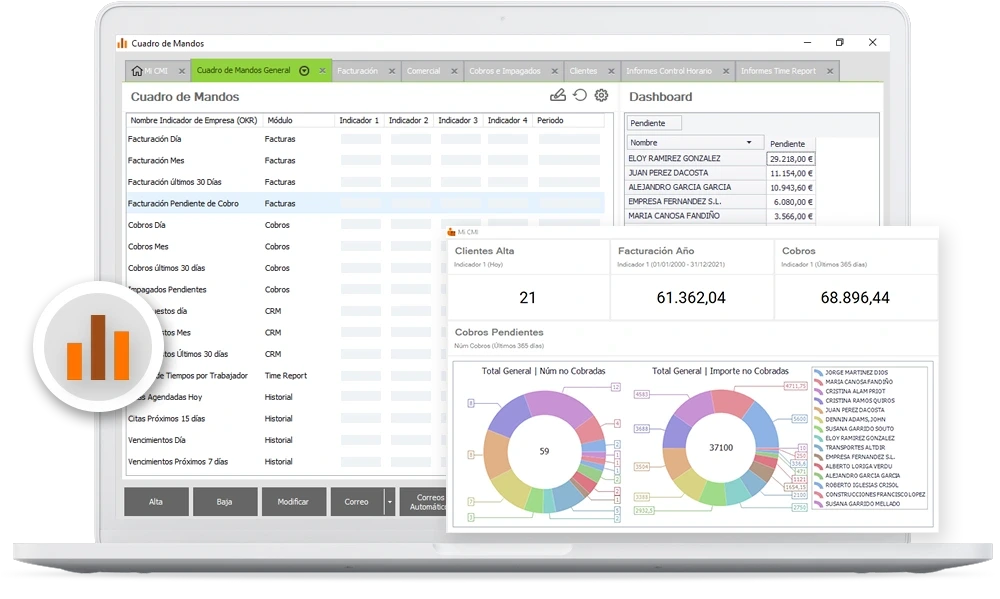This screenshot has height=599, width=1000.
Task: Open the Informes Control Horario tab
Action: pyautogui.click(x=668, y=71)
